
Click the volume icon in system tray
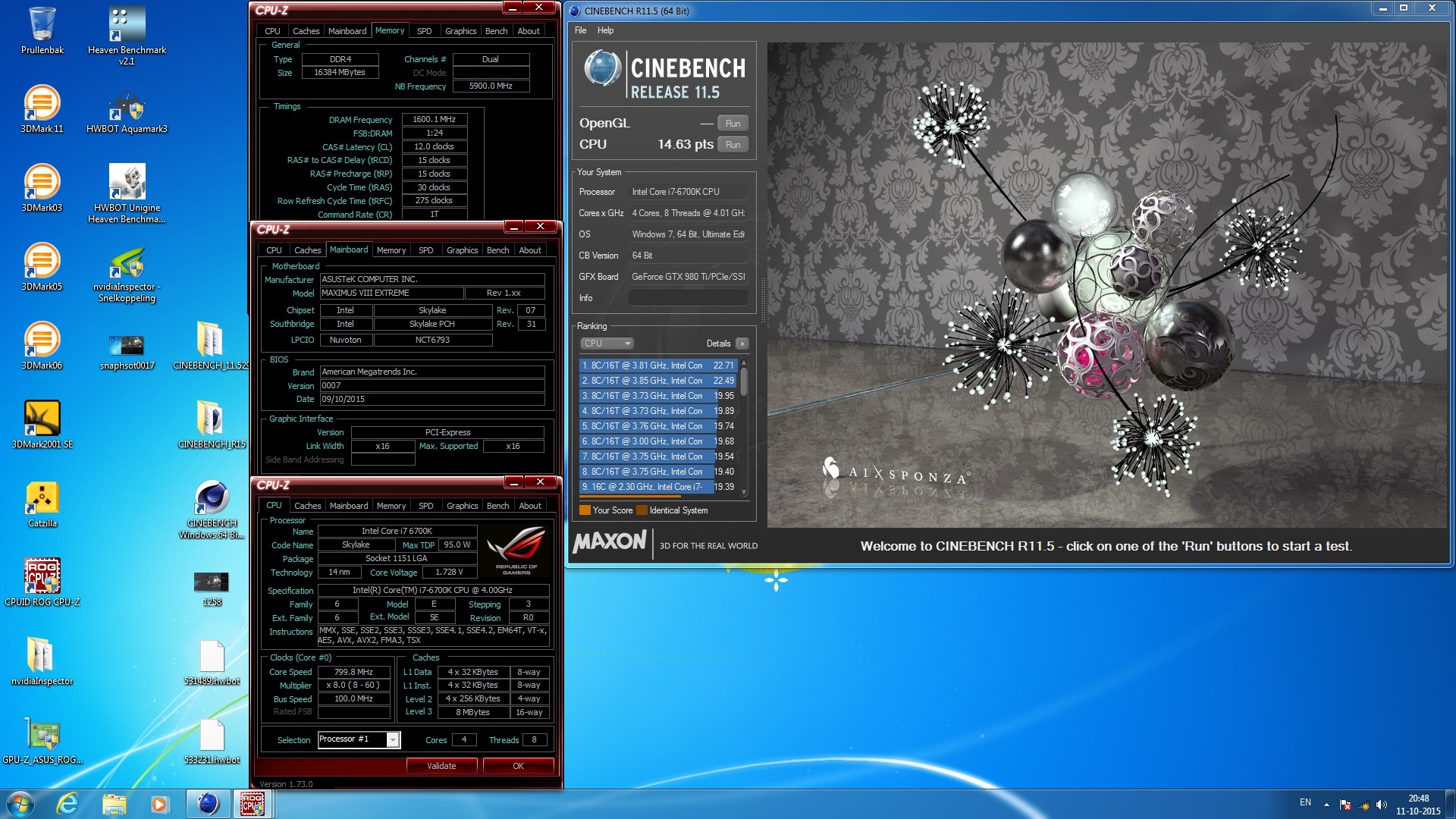click(1381, 805)
